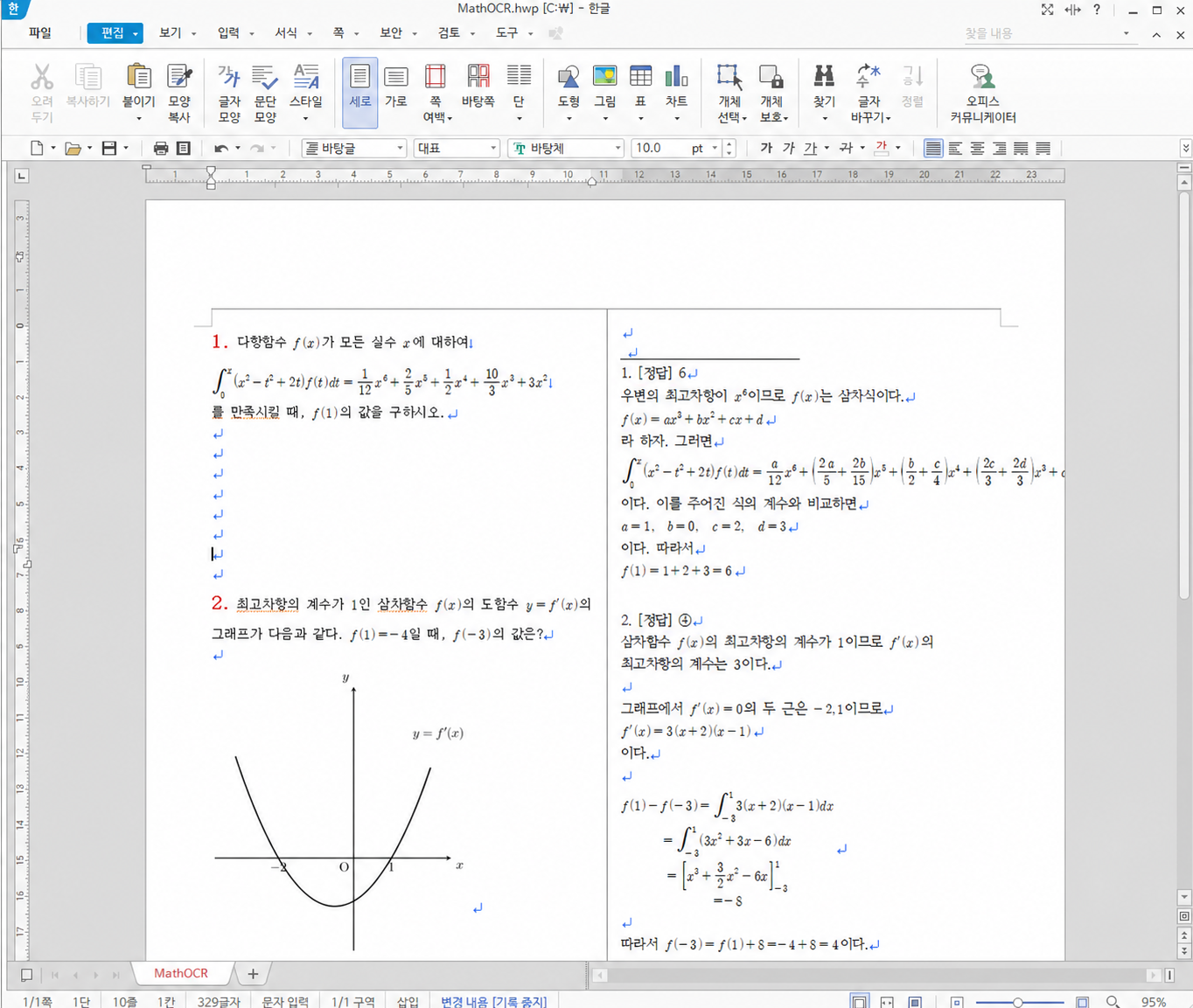1193x1008 pixels.
Task: Click the print icon in quick toolbar
Action: tap(161, 149)
